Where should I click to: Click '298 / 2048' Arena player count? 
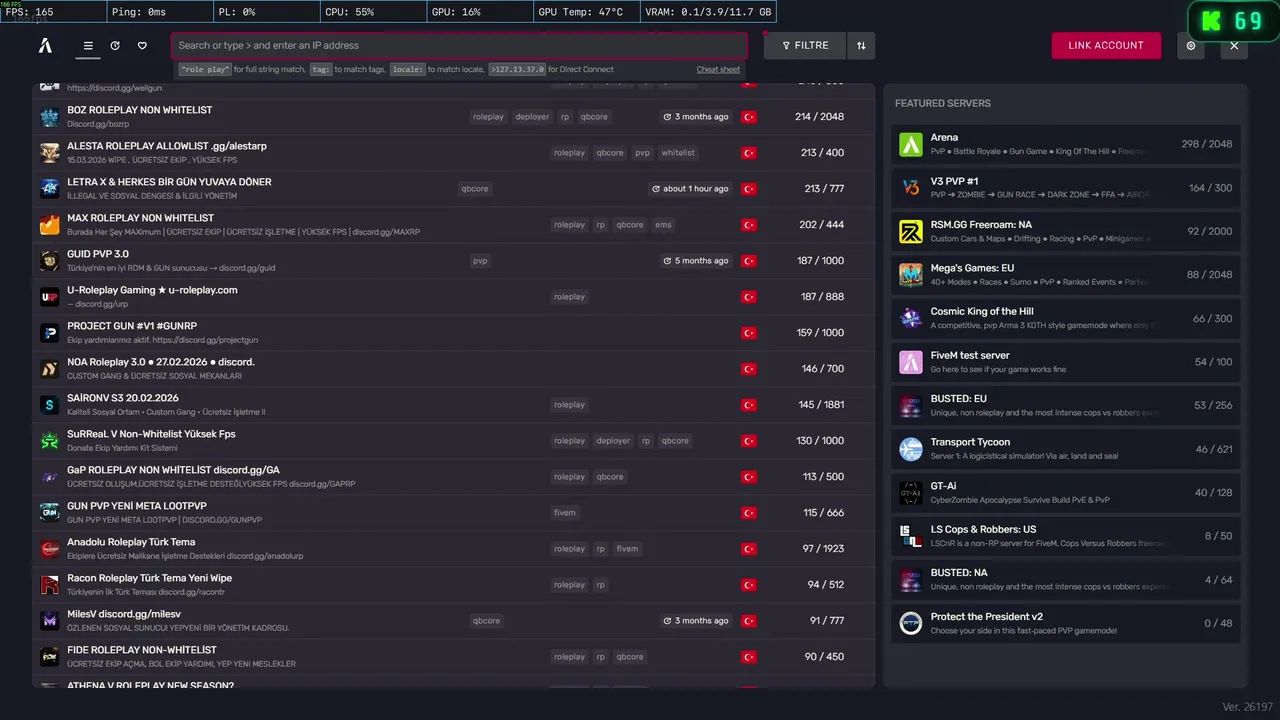click(1207, 144)
